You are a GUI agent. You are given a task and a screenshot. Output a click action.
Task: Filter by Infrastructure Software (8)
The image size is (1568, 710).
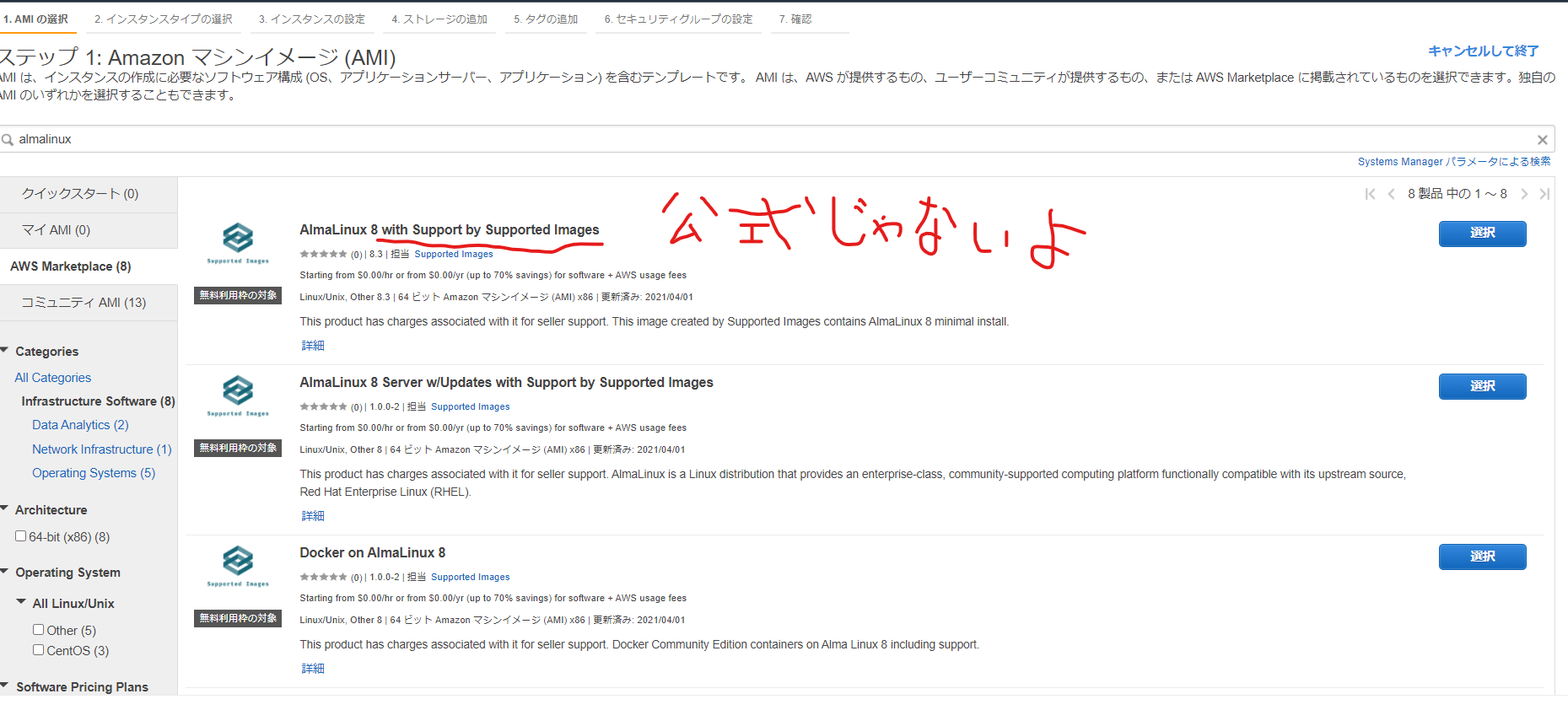pos(98,401)
